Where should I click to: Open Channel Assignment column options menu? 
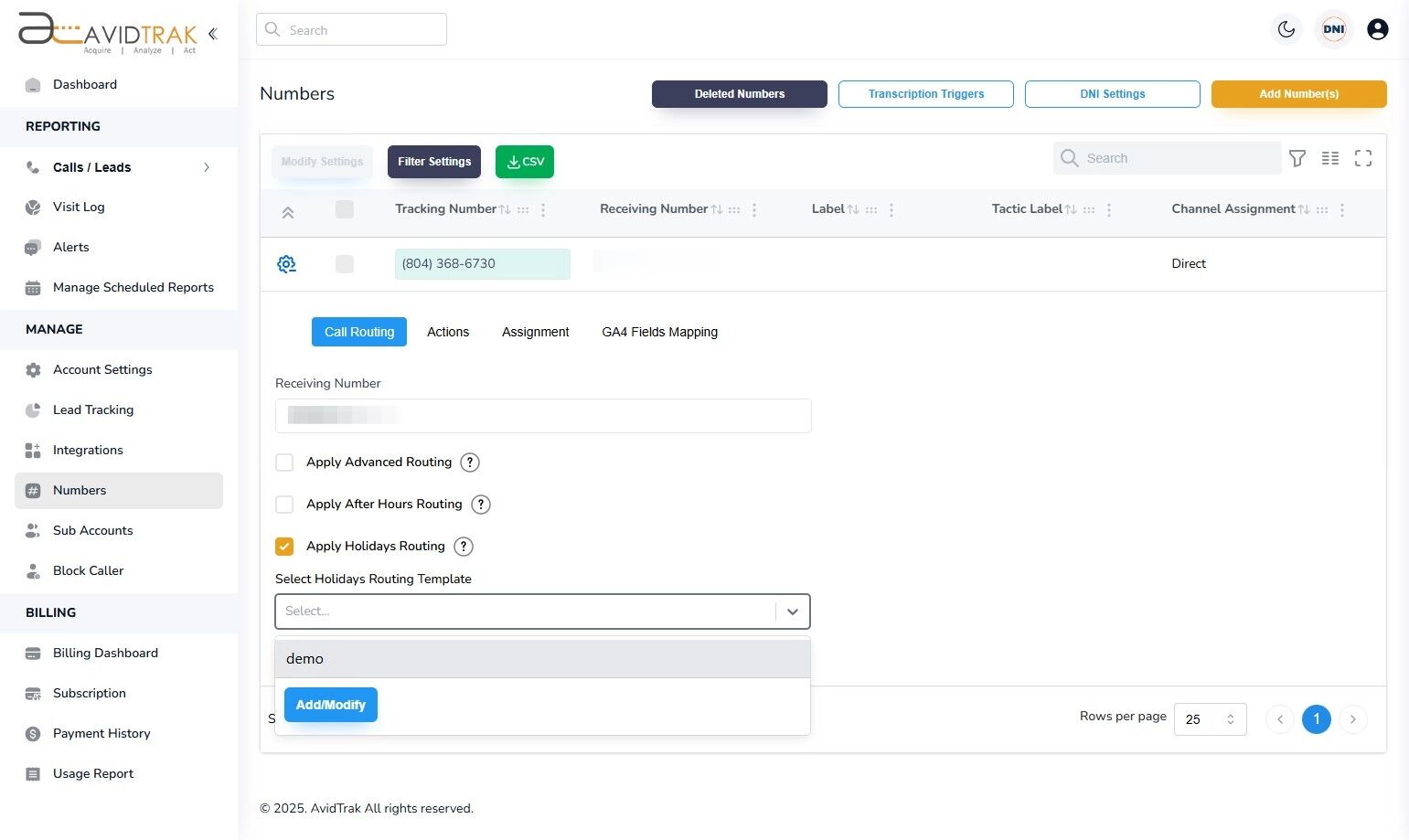[1342, 210]
